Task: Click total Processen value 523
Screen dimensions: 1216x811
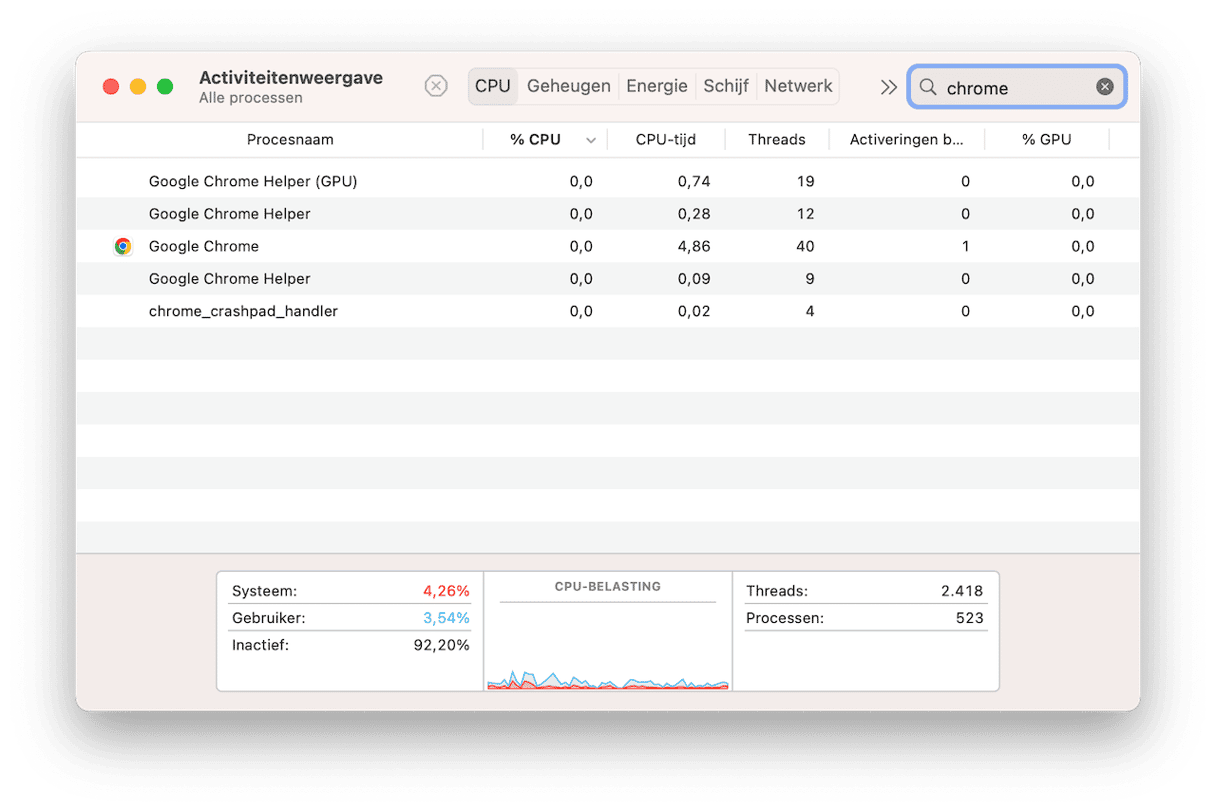Action: (970, 618)
